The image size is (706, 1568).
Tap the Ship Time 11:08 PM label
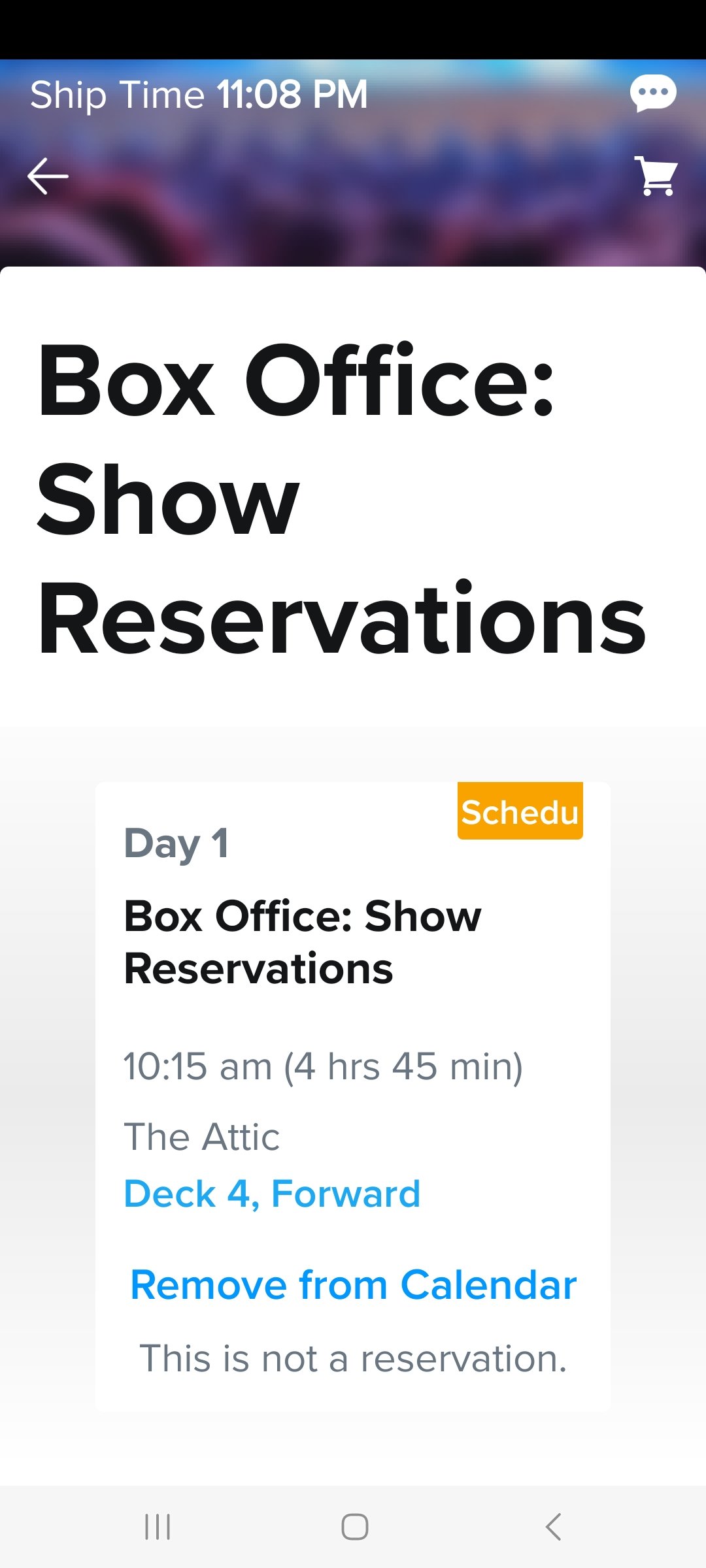click(199, 95)
